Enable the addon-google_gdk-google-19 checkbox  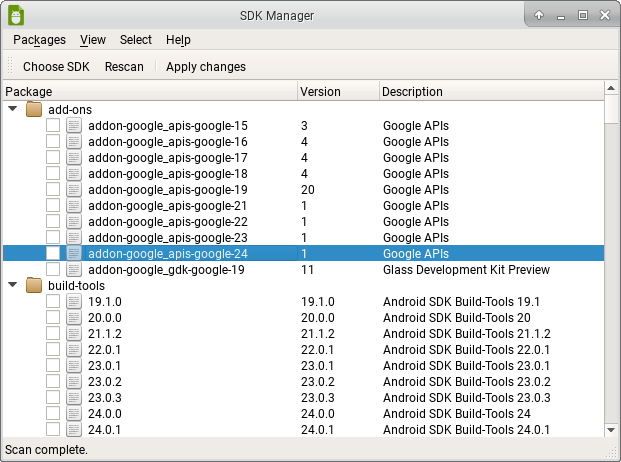click(x=53, y=270)
